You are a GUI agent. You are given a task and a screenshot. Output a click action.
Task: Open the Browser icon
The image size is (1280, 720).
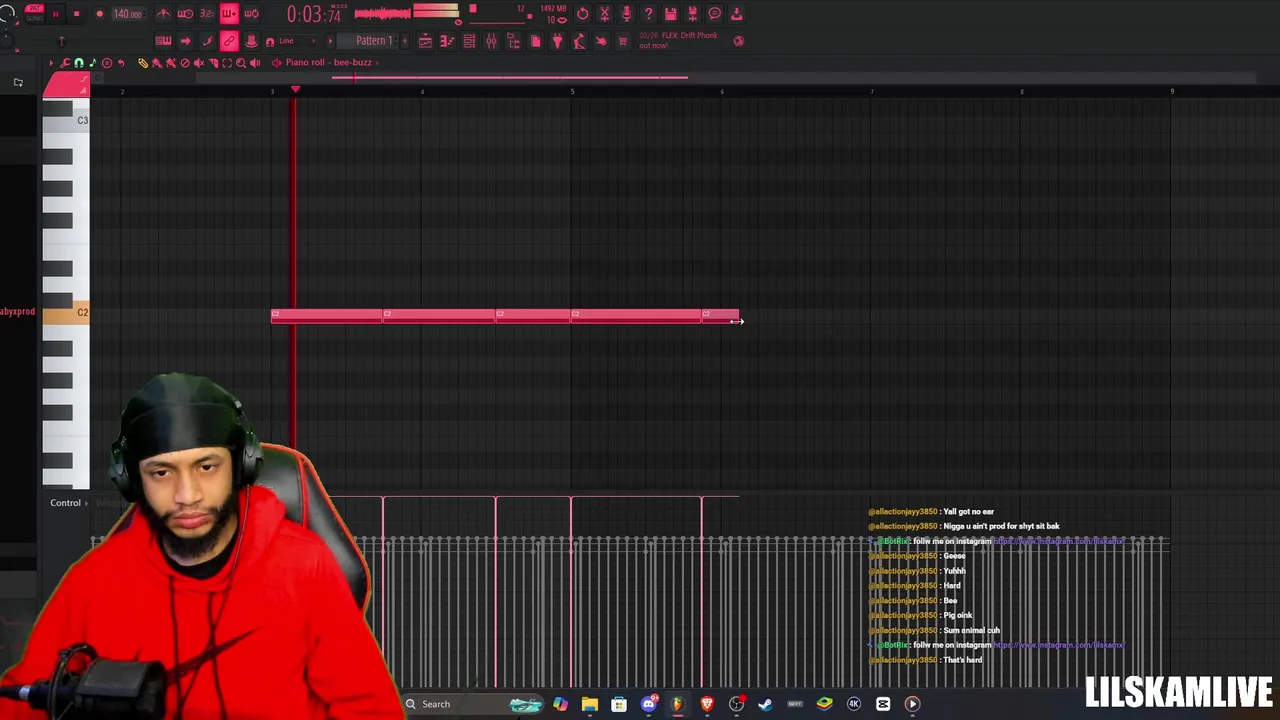coord(513,41)
